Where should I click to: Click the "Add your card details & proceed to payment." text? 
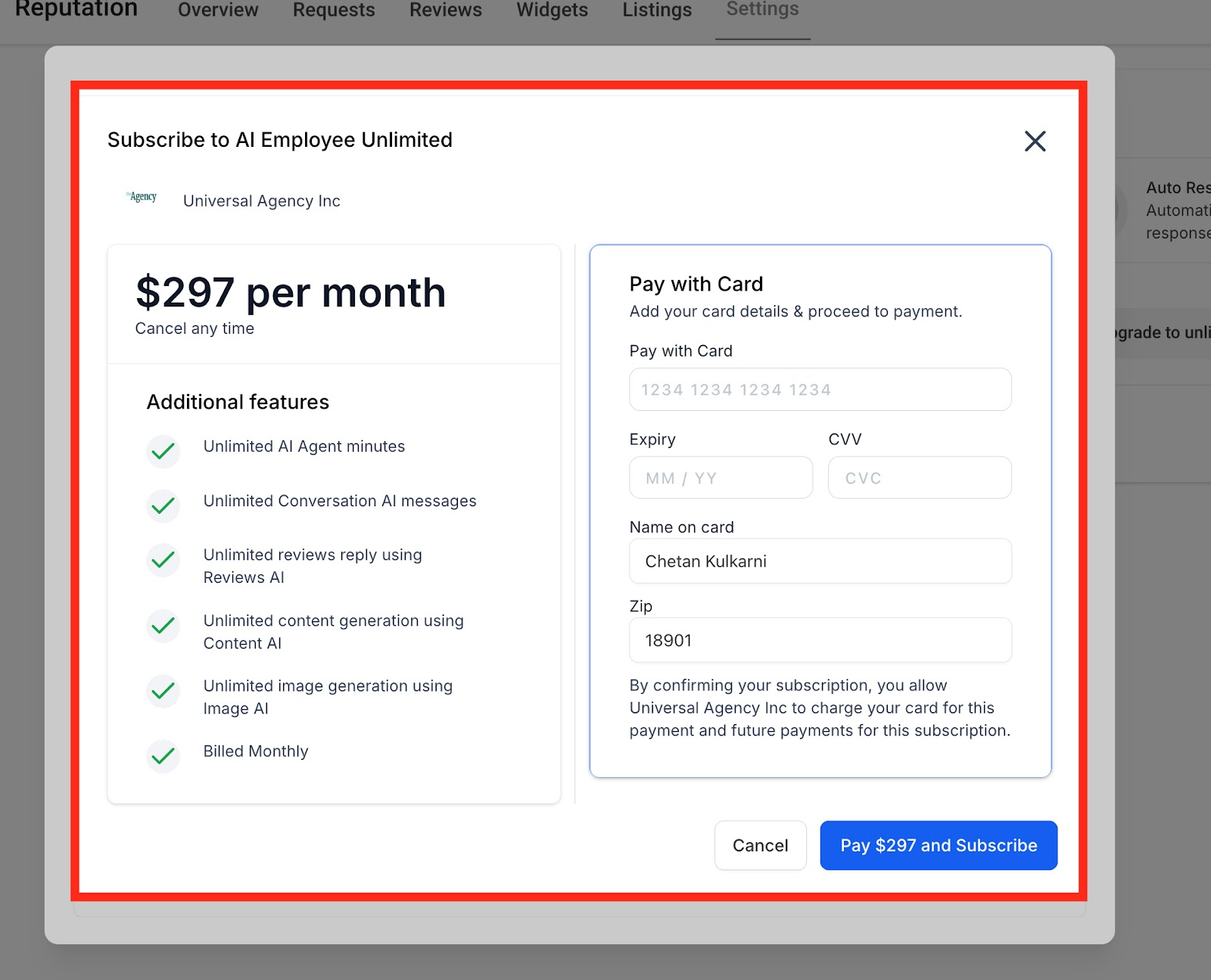[x=796, y=312]
